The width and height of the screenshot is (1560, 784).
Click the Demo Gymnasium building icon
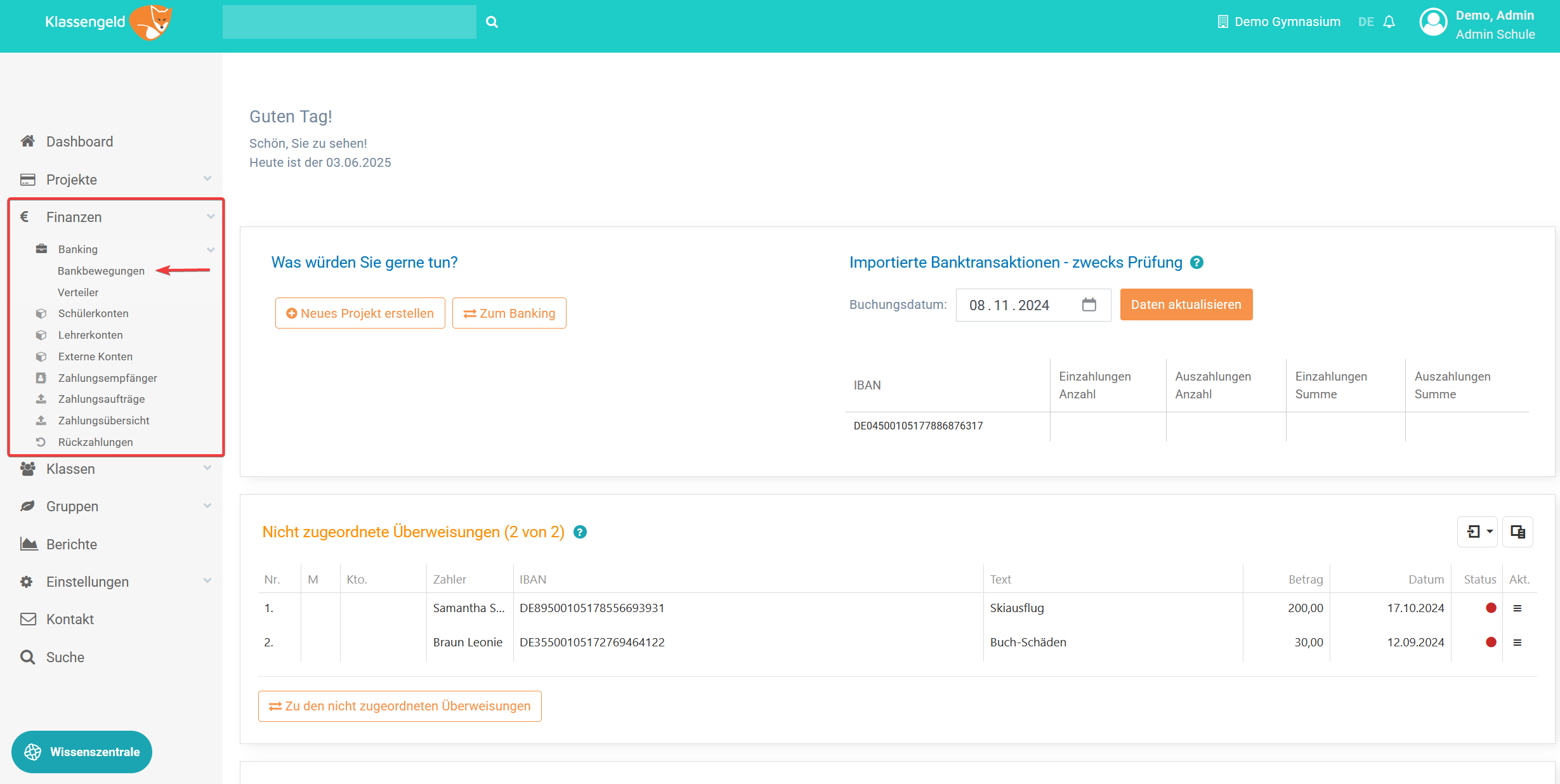tap(1222, 22)
